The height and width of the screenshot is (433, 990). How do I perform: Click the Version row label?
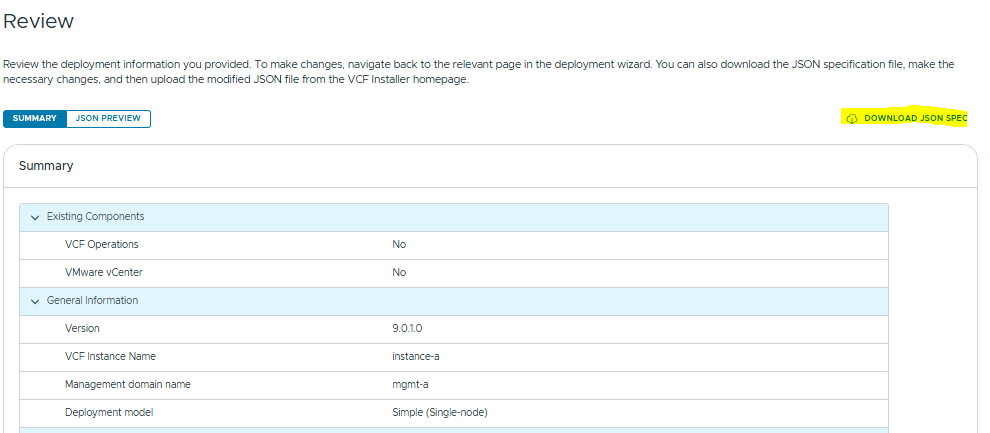coord(82,329)
